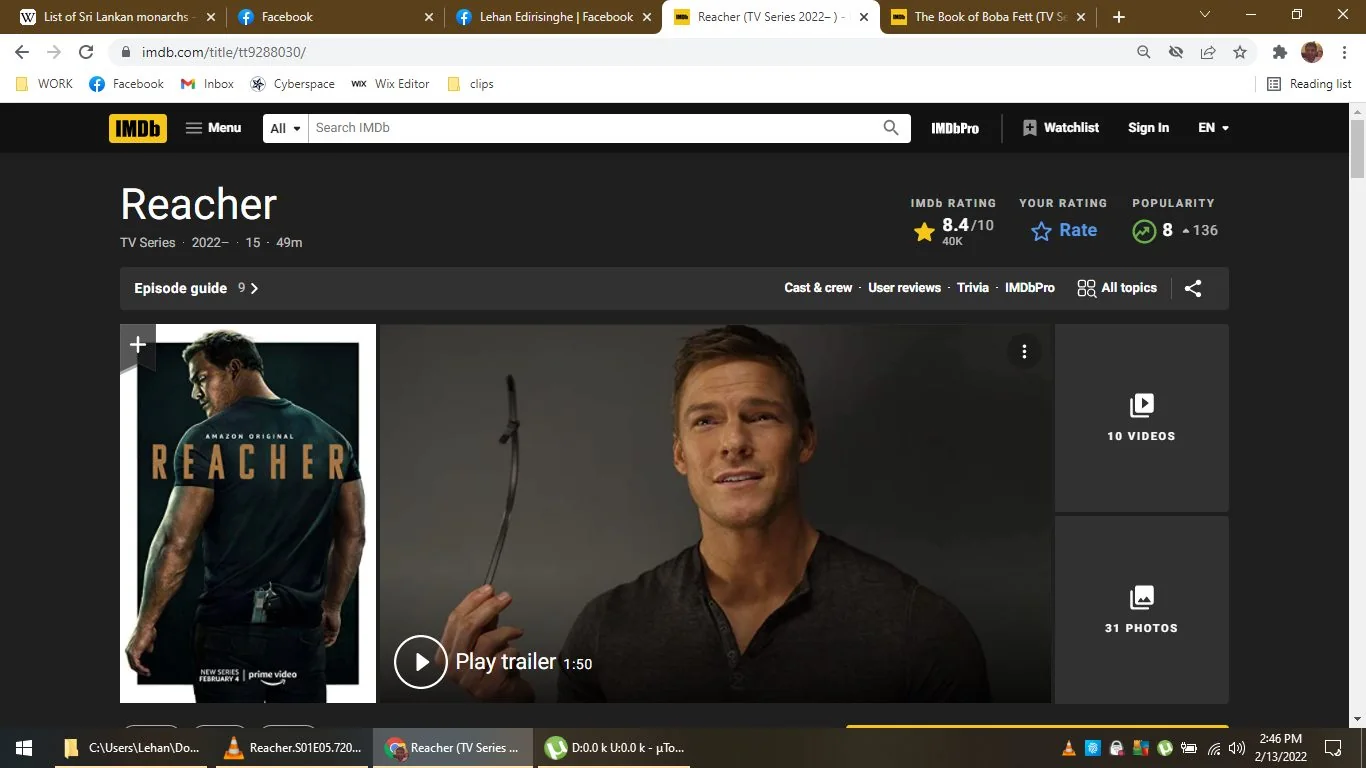The height and width of the screenshot is (768, 1366).
Task: Browse the 31 Photos tile
Action: point(1142,610)
